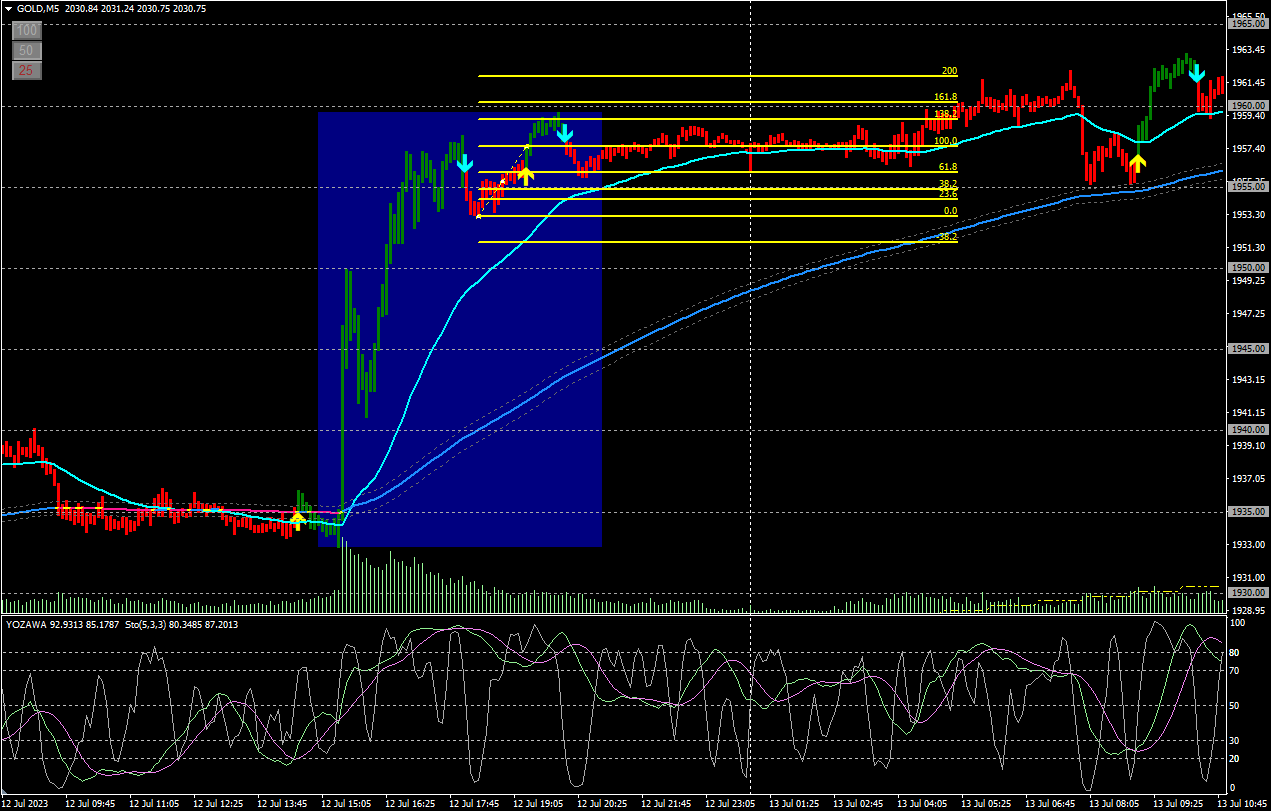
Task: Click yellow up arrow near 61.8 Fibonacci line
Action: click(x=526, y=175)
